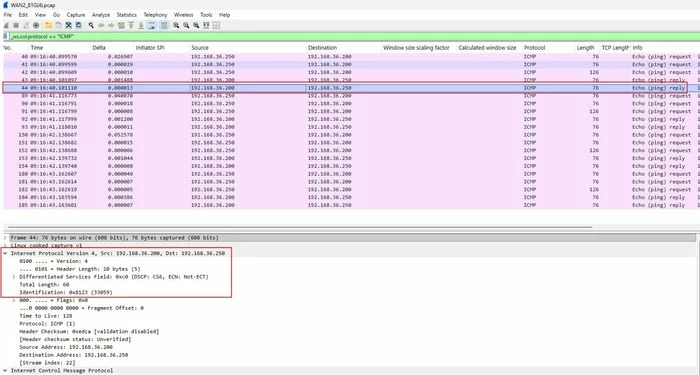Image resolution: width=700 pixels, height=375 pixels.
Task: Open the Analyze menu
Action: [101, 15]
